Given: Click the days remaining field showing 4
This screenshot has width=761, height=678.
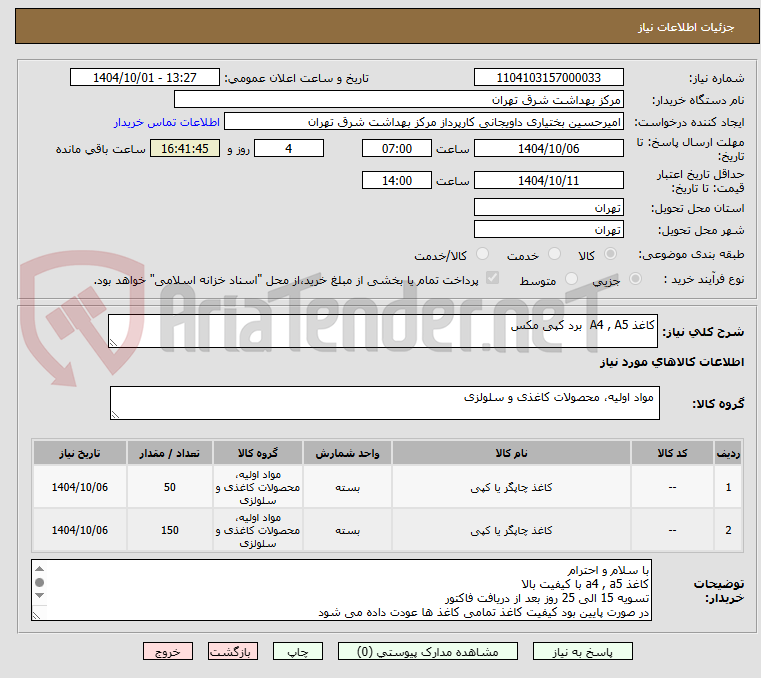Looking at the screenshot, I should pos(289,149).
